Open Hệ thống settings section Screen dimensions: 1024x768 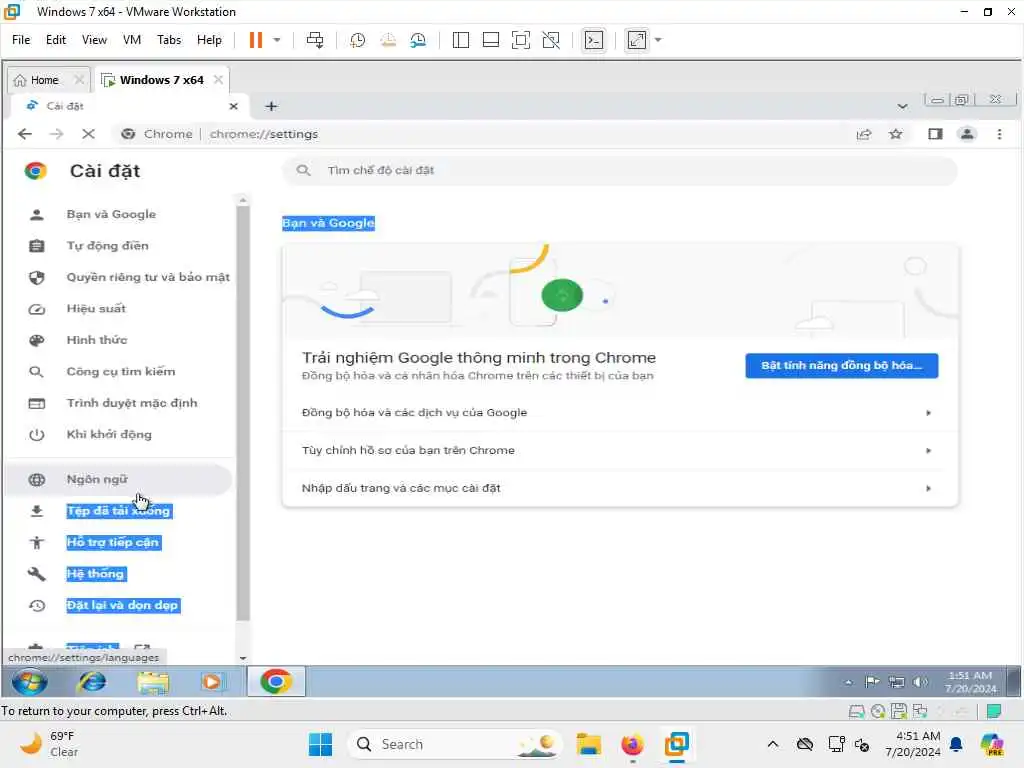click(x=119, y=573)
